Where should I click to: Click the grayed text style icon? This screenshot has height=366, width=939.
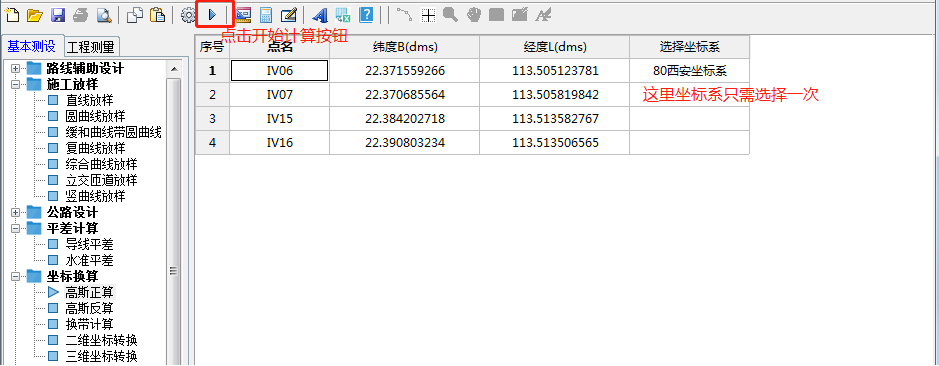coord(543,15)
